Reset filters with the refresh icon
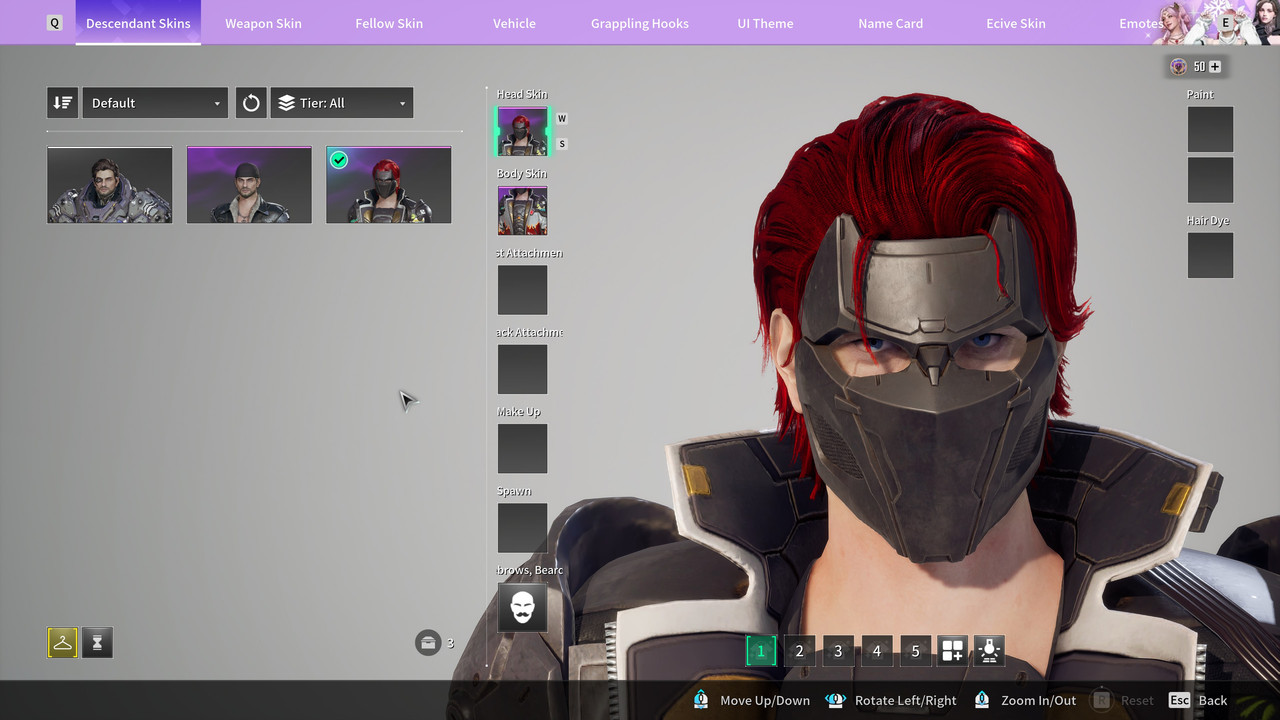The image size is (1280, 720). (251, 103)
